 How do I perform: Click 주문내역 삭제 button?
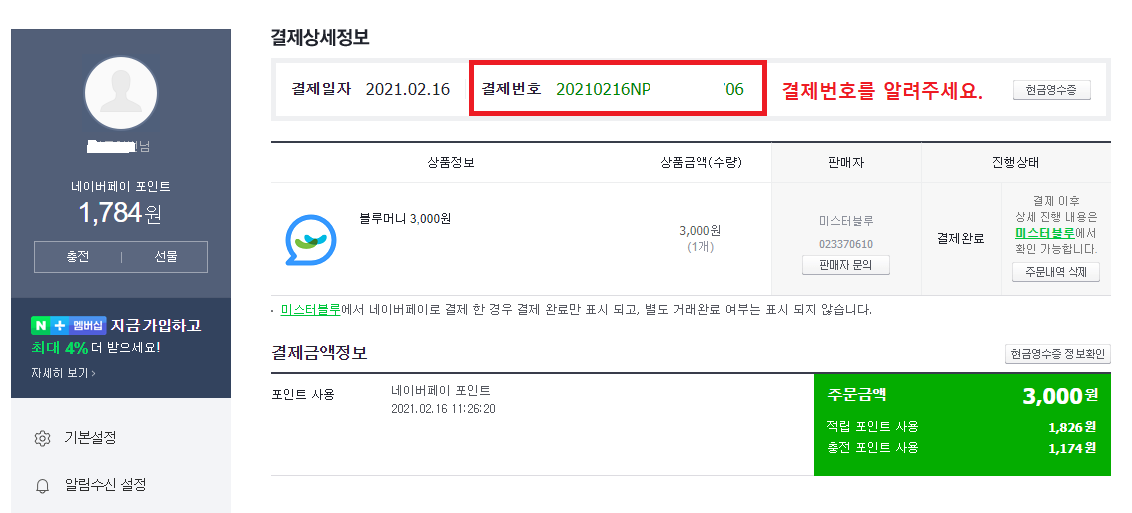1055,272
